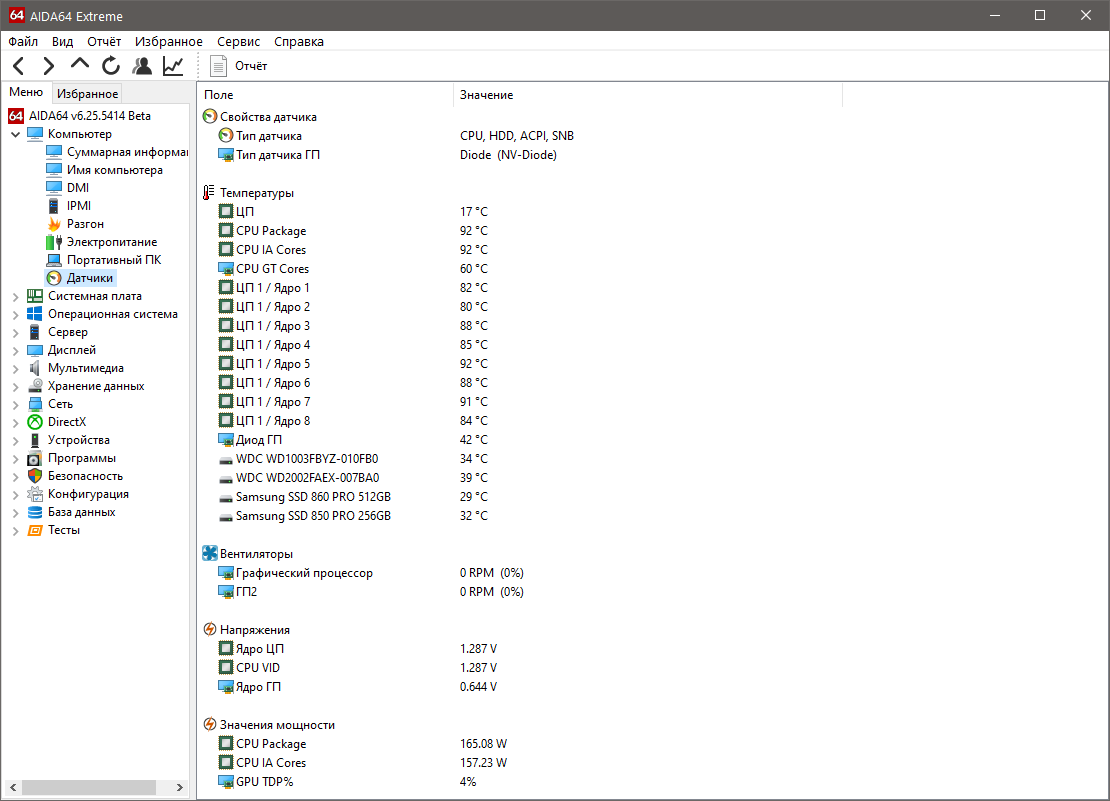Open the IPMI tree item
Screen dimensions: 1110x801
[69, 206]
